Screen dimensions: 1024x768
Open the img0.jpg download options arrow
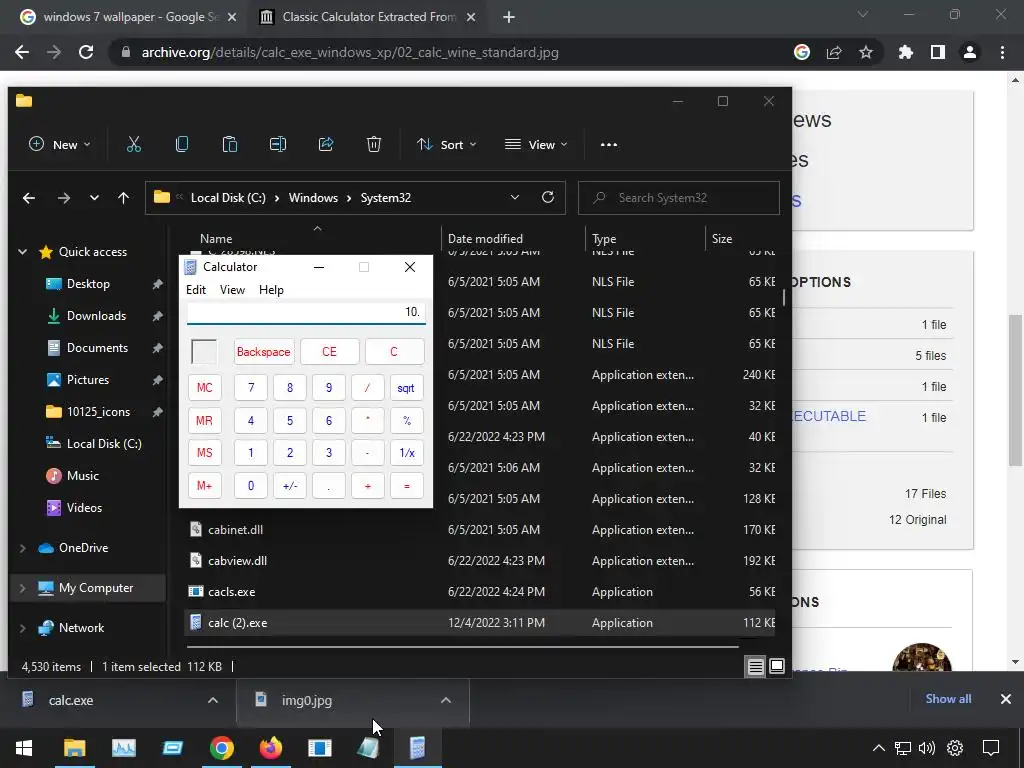[445, 700]
